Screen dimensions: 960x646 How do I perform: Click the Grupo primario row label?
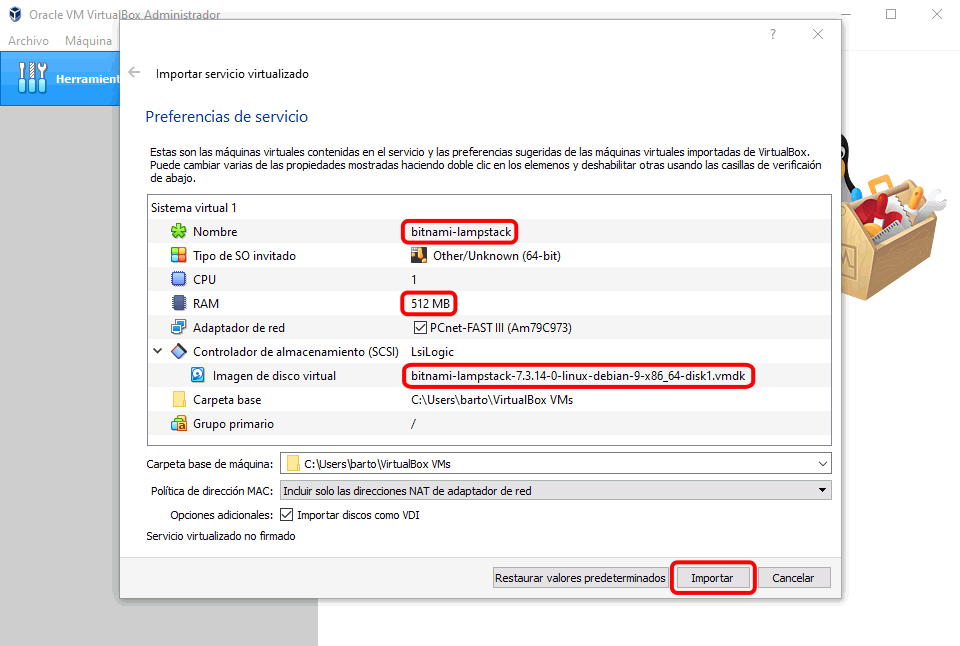click(233, 423)
